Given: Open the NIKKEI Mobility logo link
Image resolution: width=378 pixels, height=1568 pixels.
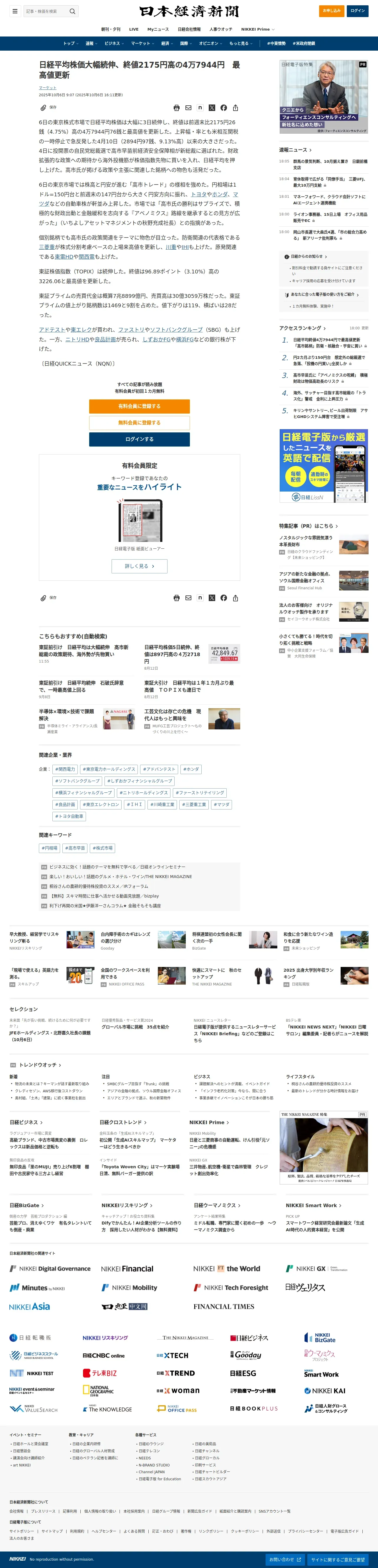Looking at the screenshot, I should (x=129, y=1287).
